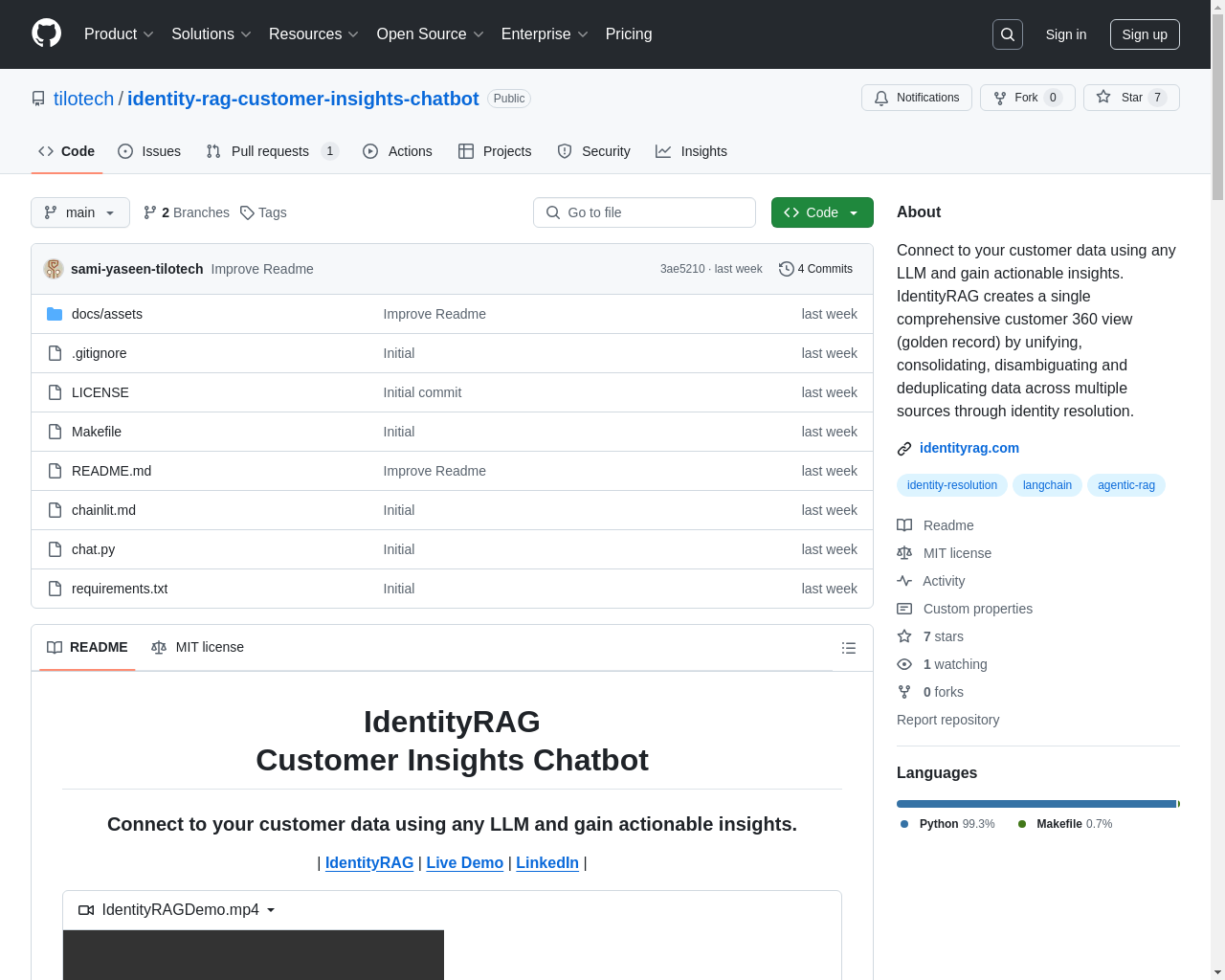Click the commits history clock icon

point(786,269)
